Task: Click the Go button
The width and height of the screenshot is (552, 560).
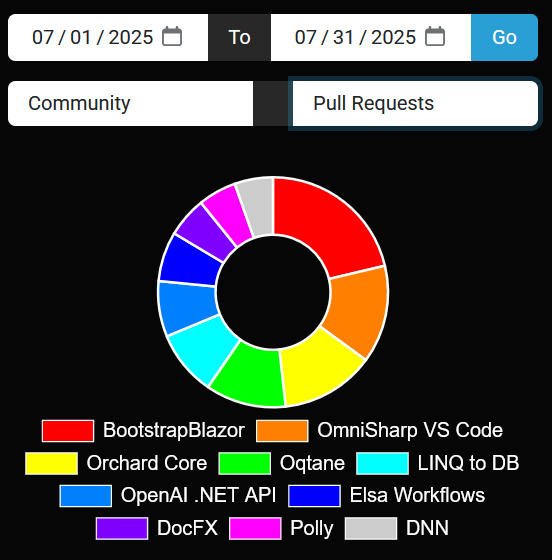Action: pyautogui.click(x=504, y=37)
